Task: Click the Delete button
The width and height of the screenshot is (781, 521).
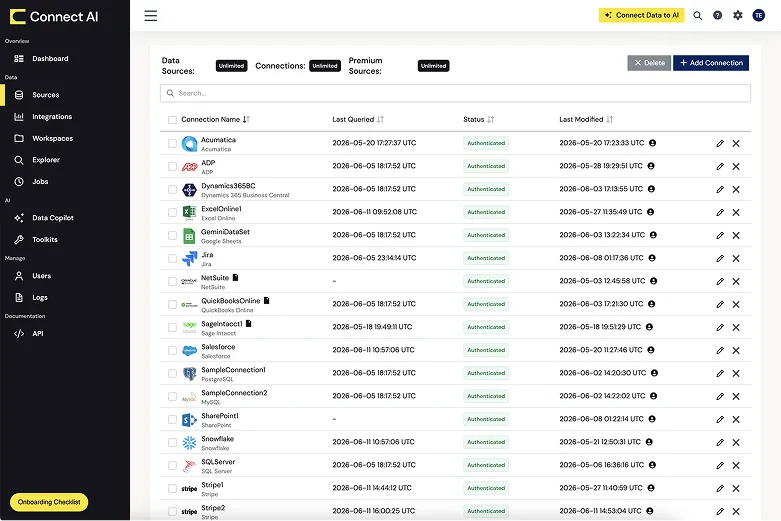Action: pyautogui.click(x=649, y=63)
